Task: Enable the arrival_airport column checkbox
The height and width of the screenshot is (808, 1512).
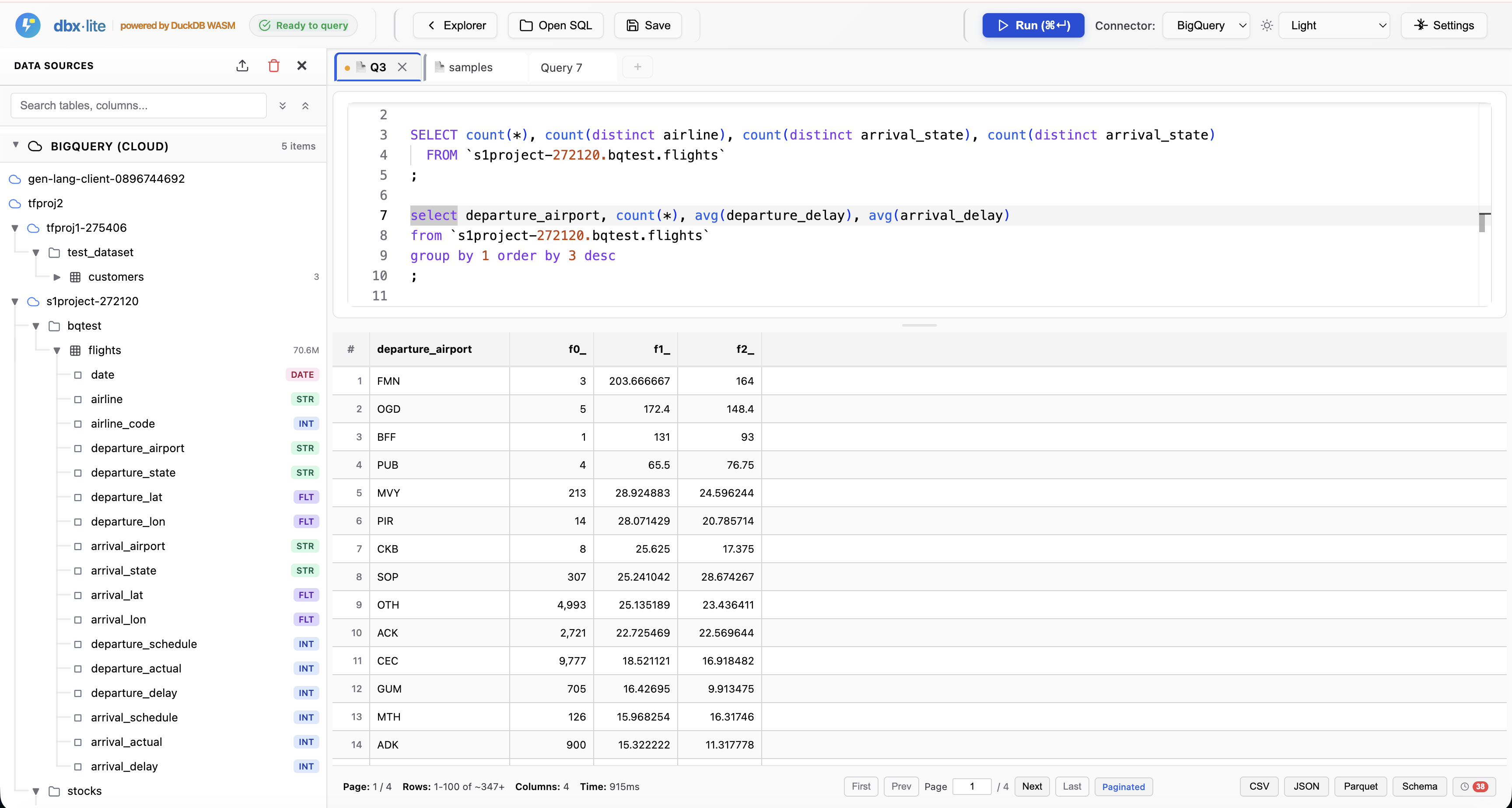Action: 78,546
